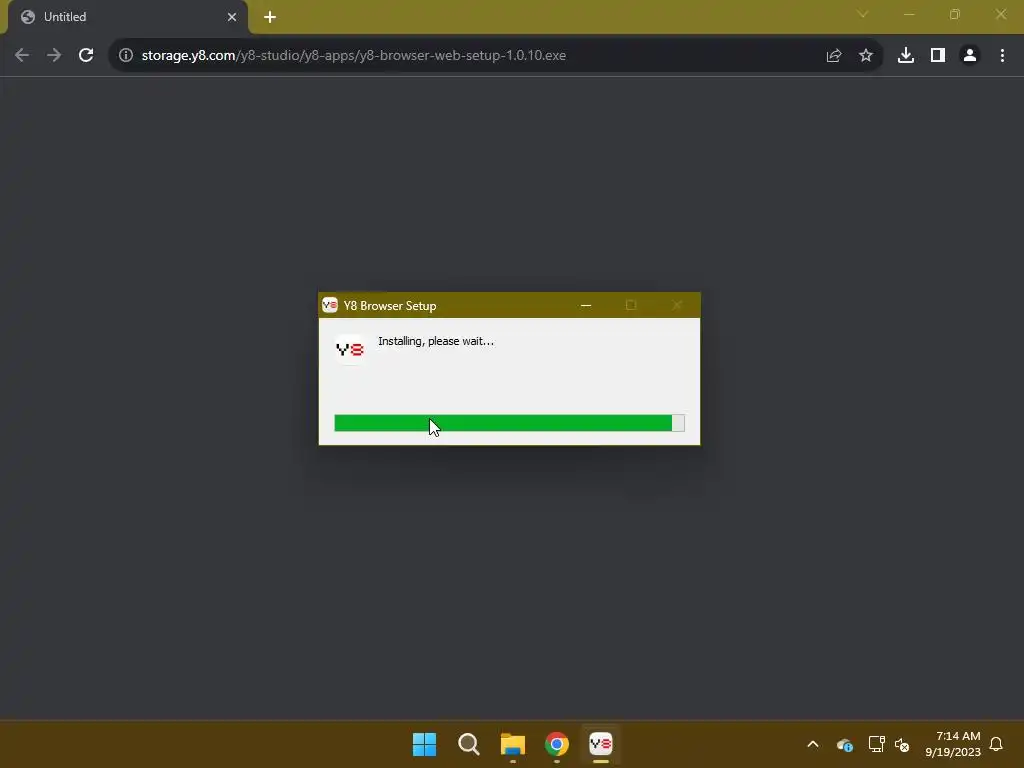This screenshot has width=1024, height=768.
Task: Share this page icon
Action: click(x=834, y=56)
